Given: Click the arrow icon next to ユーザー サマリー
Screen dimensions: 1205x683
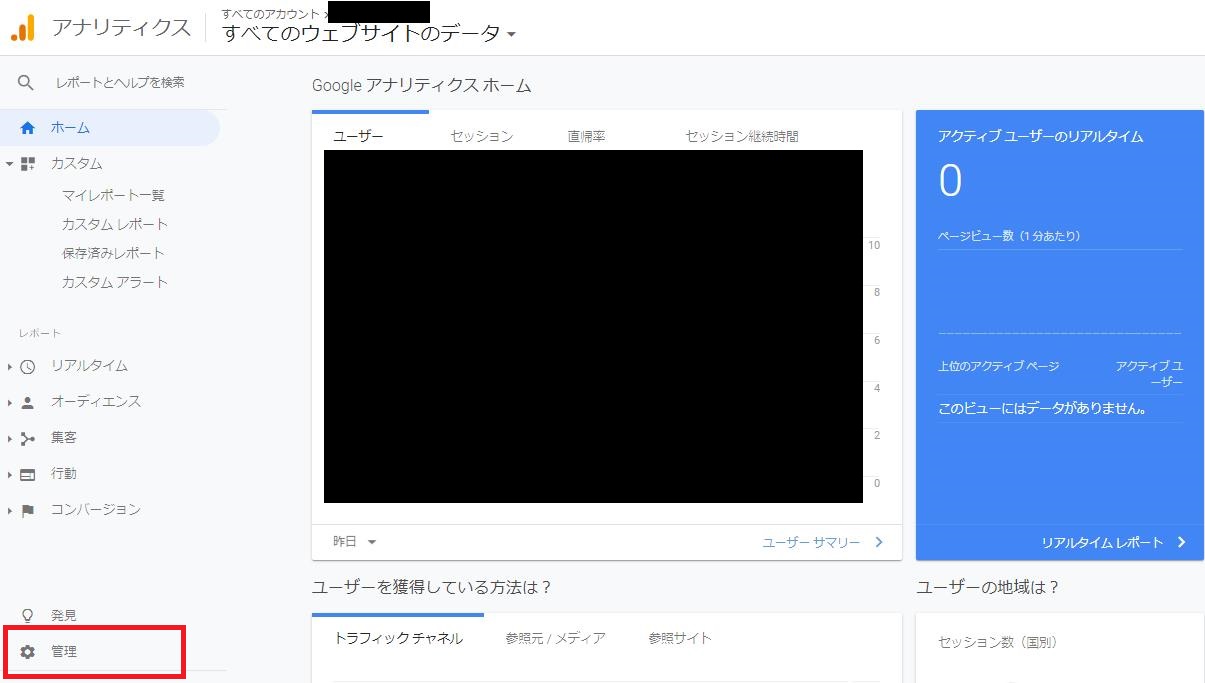Looking at the screenshot, I should (x=879, y=542).
